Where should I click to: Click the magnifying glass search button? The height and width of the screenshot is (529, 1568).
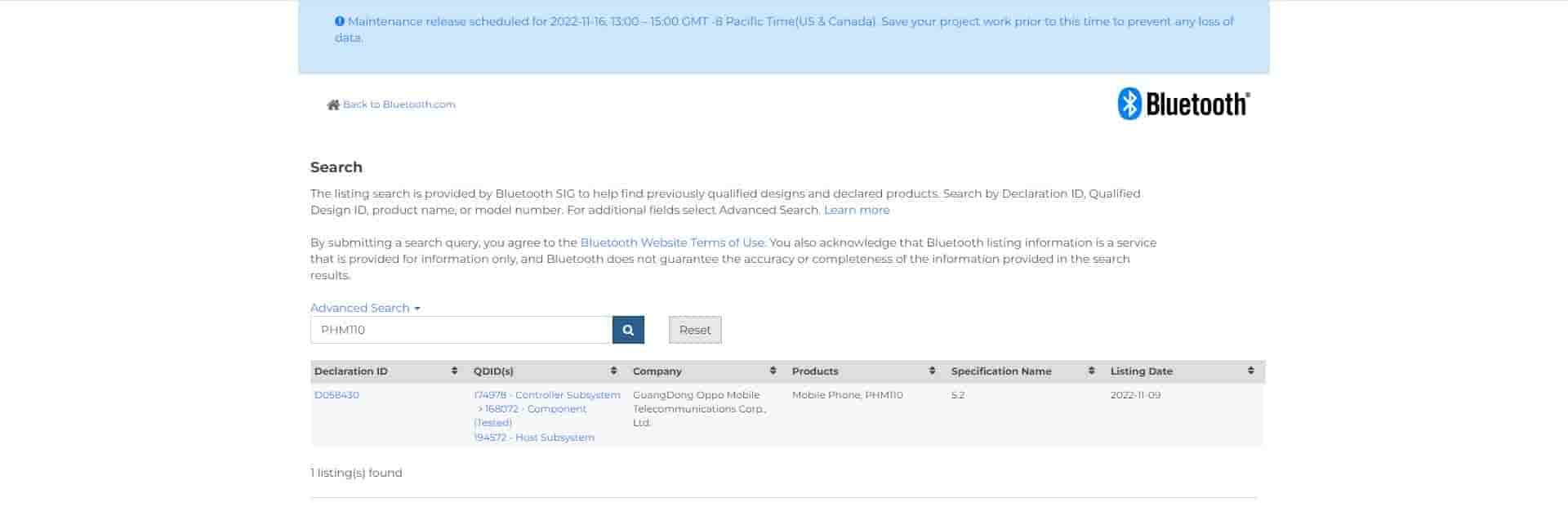pos(628,330)
